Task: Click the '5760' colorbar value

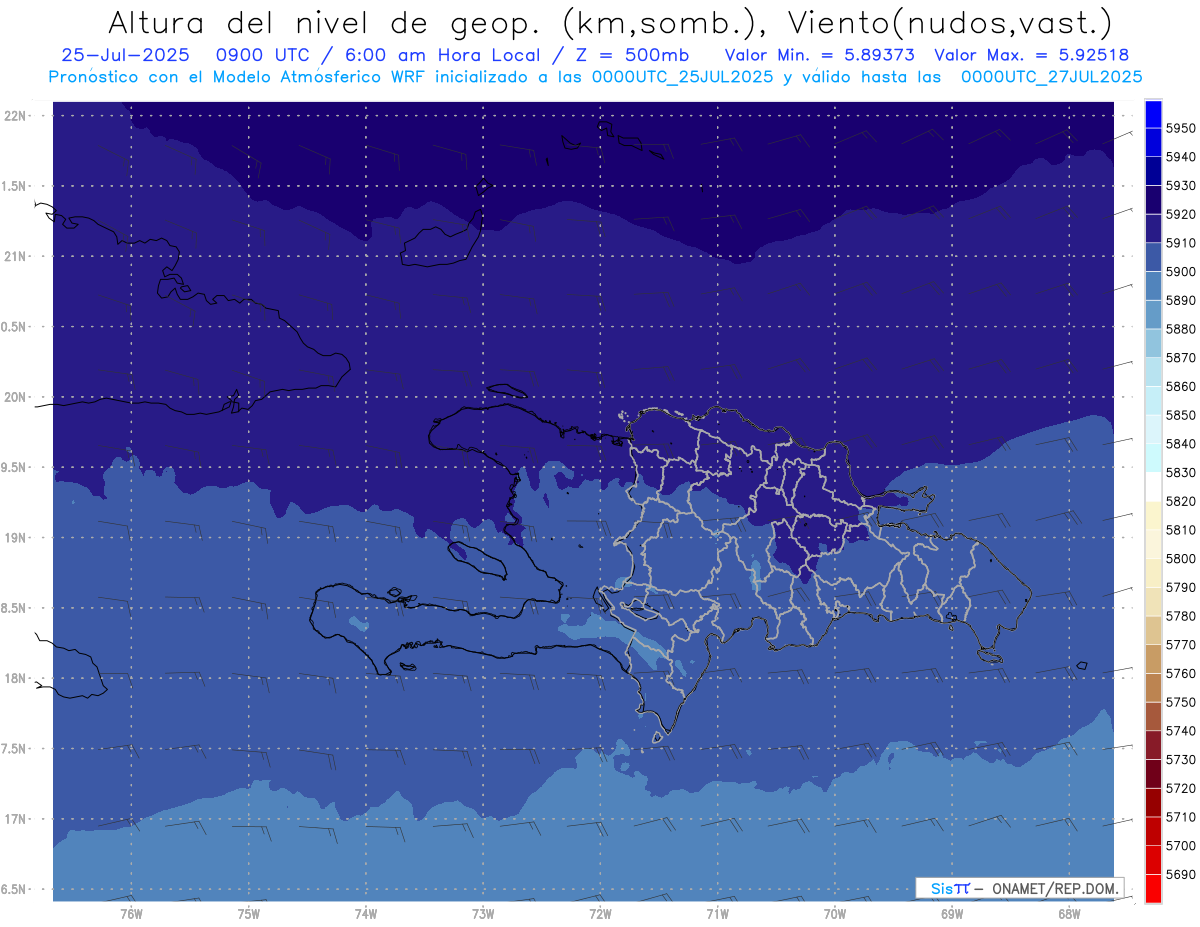Action: [1181, 673]
